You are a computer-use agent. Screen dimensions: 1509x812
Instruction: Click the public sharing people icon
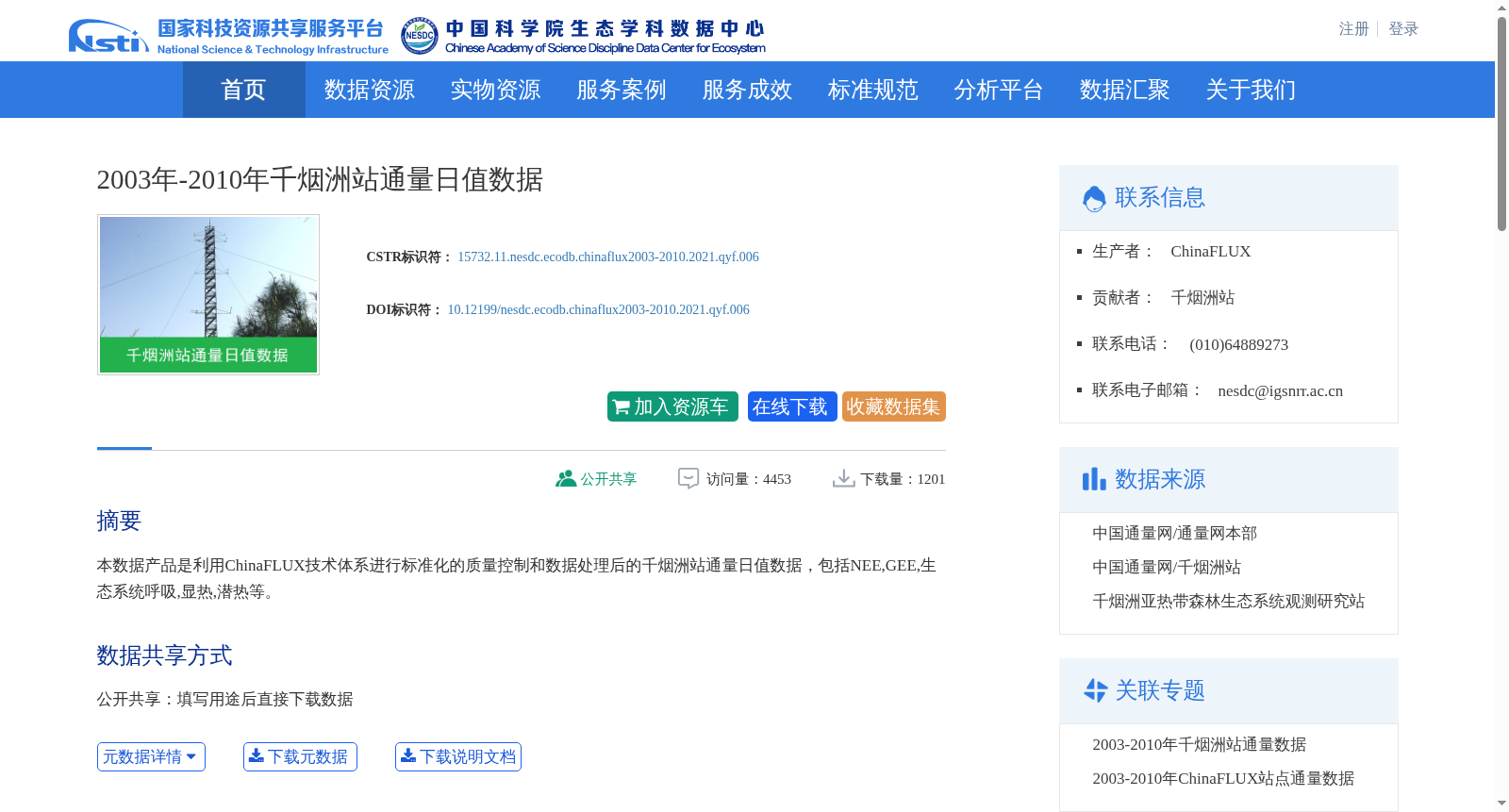(566, 479)
